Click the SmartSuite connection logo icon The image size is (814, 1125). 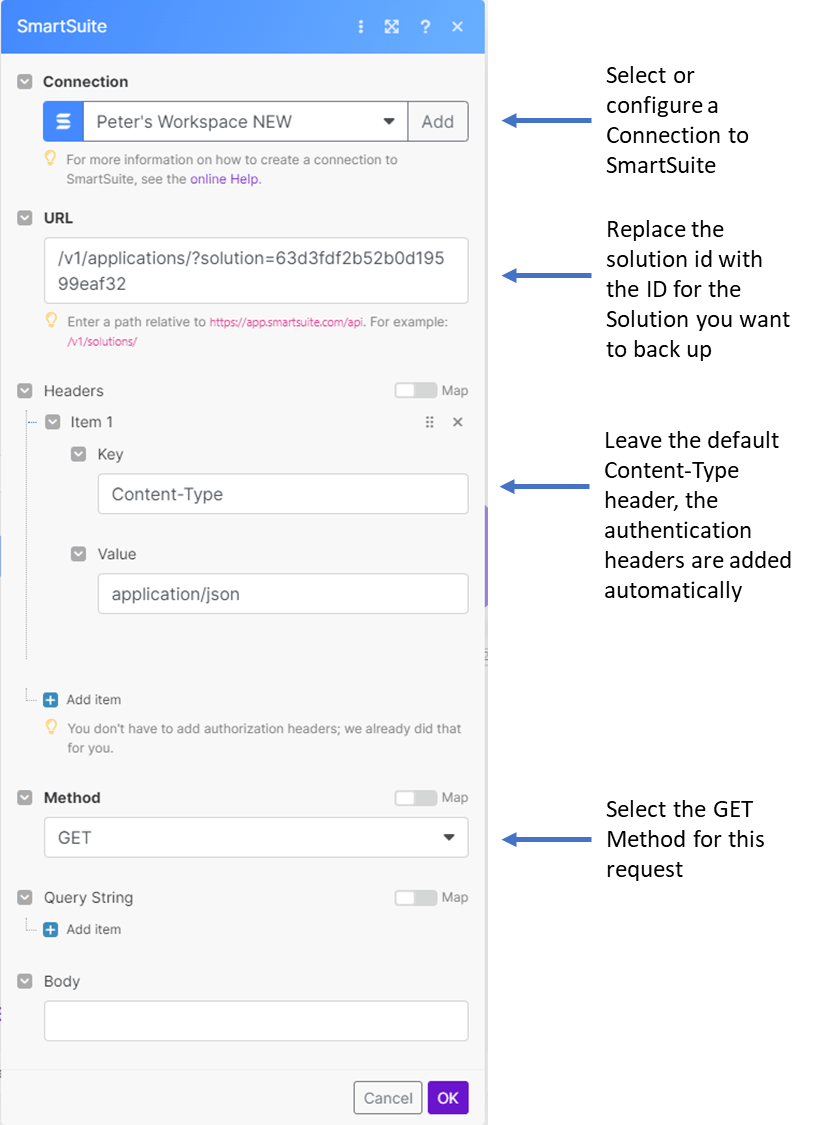tap(64, 122)
